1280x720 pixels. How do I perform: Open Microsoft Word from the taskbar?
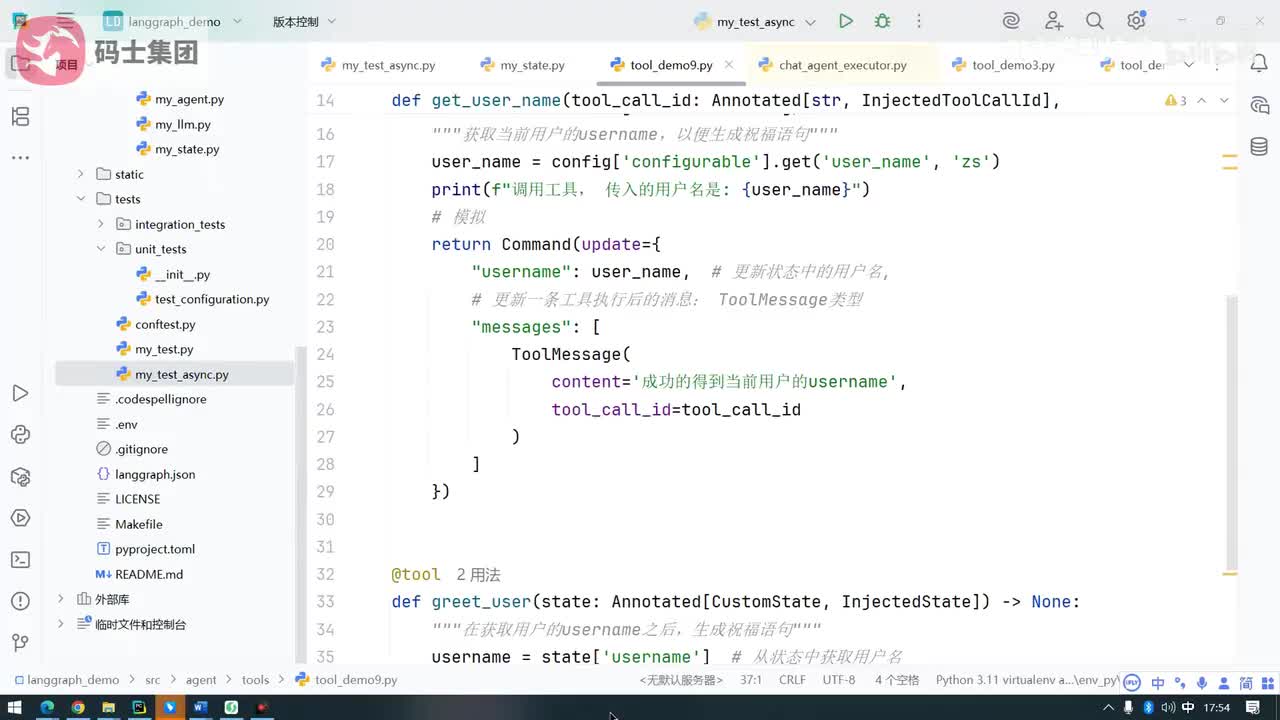[200, 707]
